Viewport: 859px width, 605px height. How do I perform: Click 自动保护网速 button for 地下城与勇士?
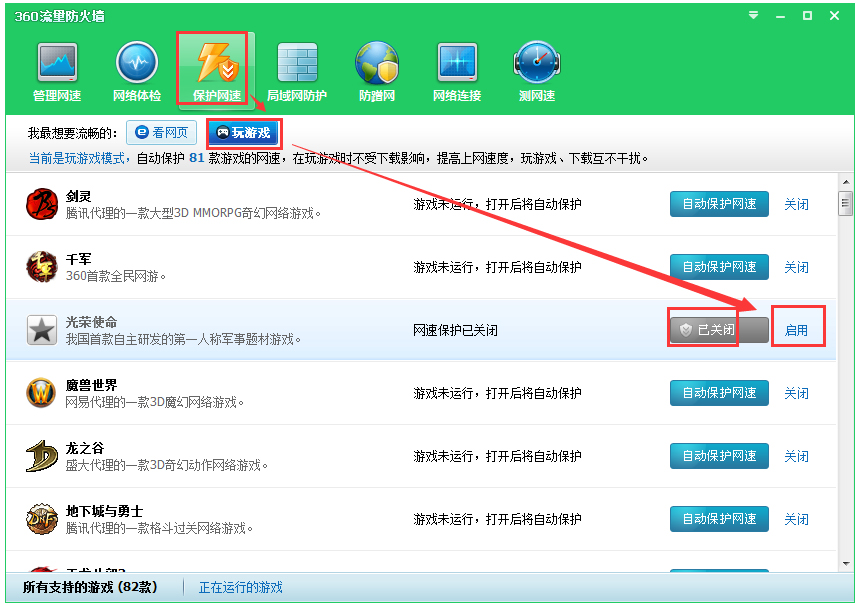tap(719, 519)
